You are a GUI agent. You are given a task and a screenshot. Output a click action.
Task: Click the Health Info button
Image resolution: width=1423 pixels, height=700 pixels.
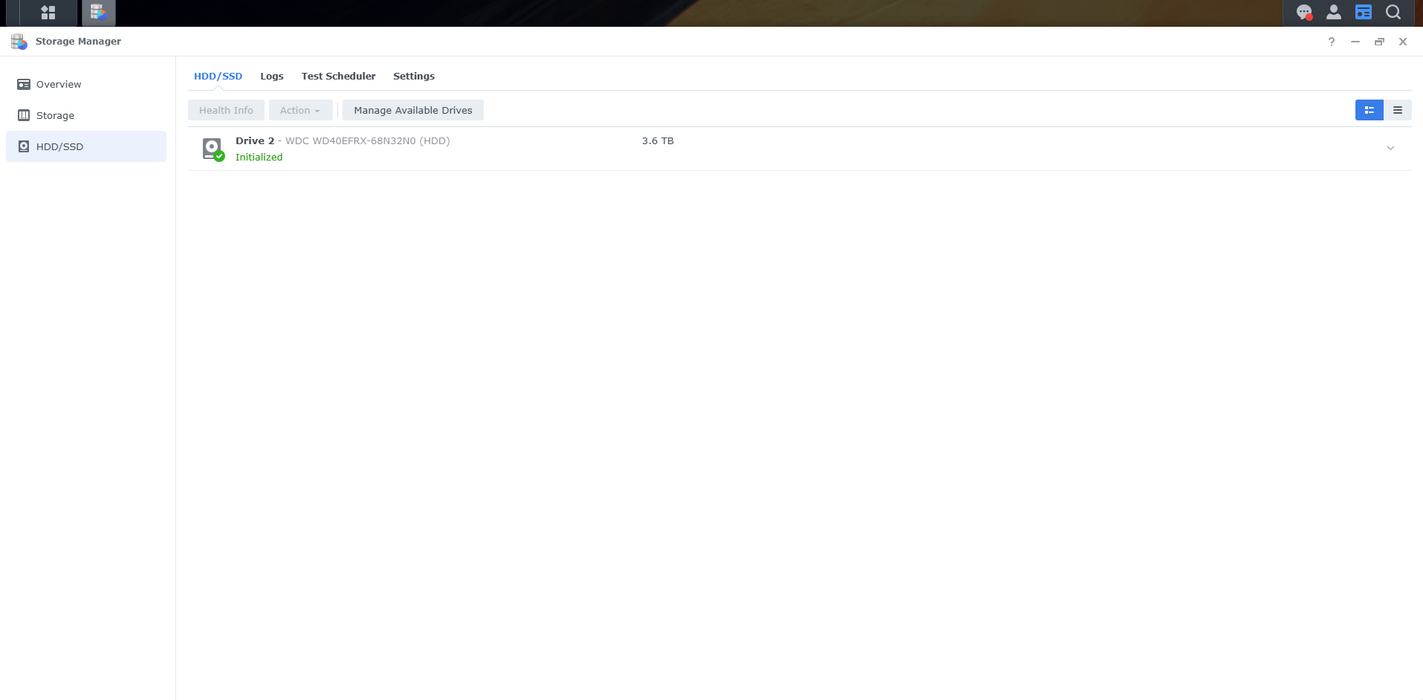point(226,110)
